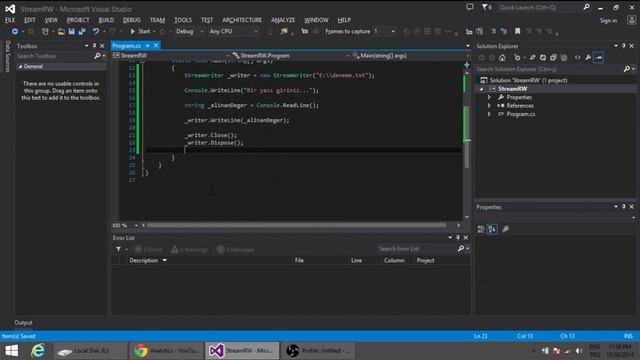This screenshot has height=360, width=640.
Task: Open the Error List filter funnel
Action: point(120,249)
